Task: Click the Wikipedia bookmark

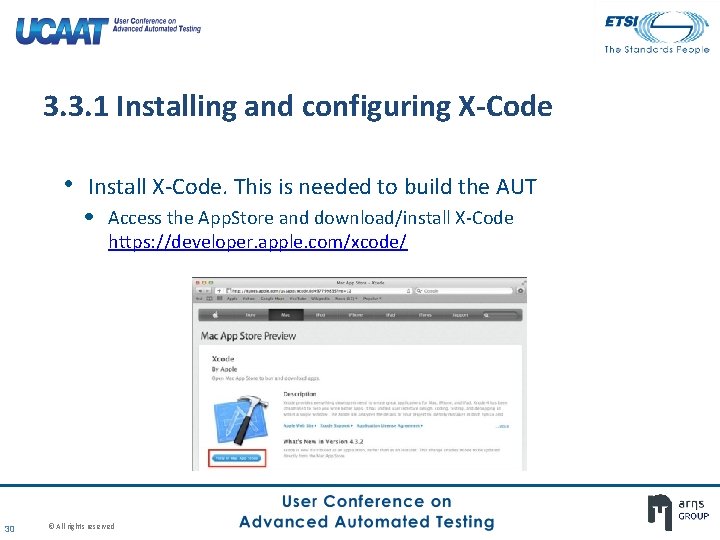Action: click(320, 298)
